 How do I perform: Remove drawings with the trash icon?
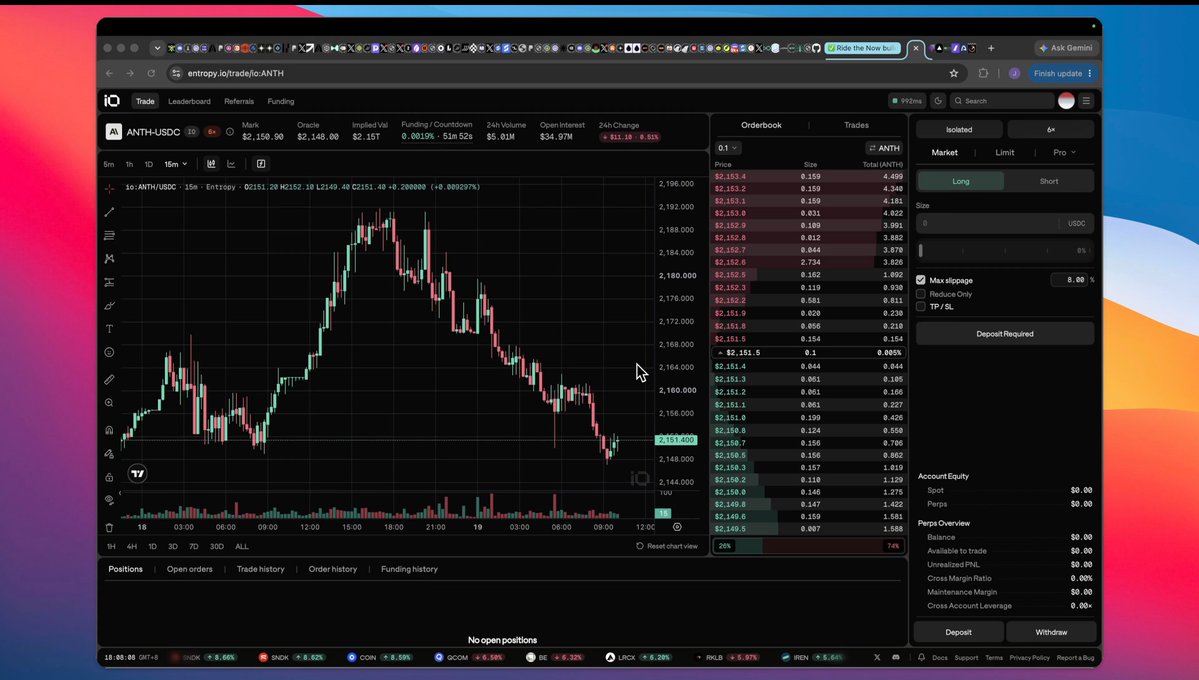coord(109,527)
